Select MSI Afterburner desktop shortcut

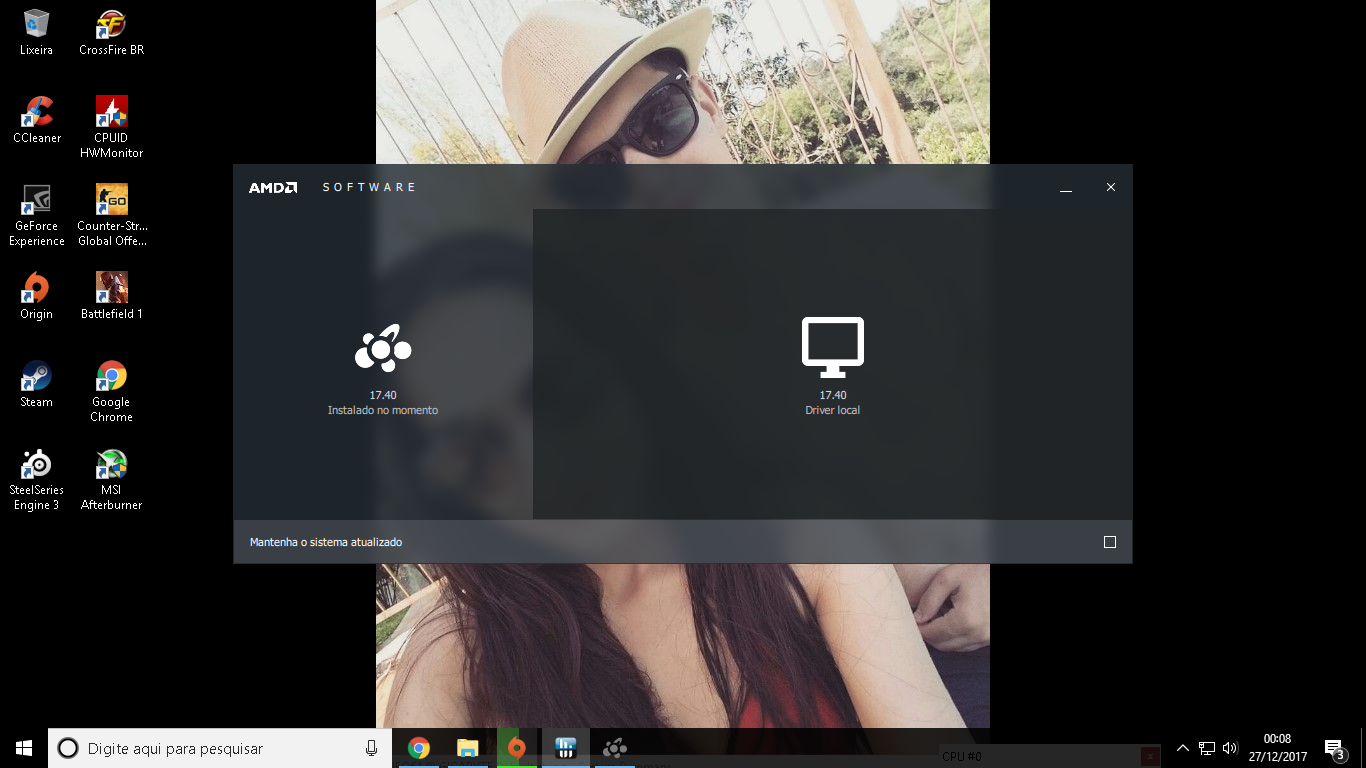(111, 479)
